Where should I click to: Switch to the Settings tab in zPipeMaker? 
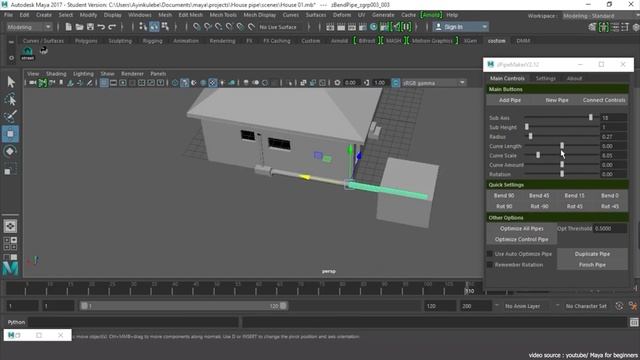point(545,78)
